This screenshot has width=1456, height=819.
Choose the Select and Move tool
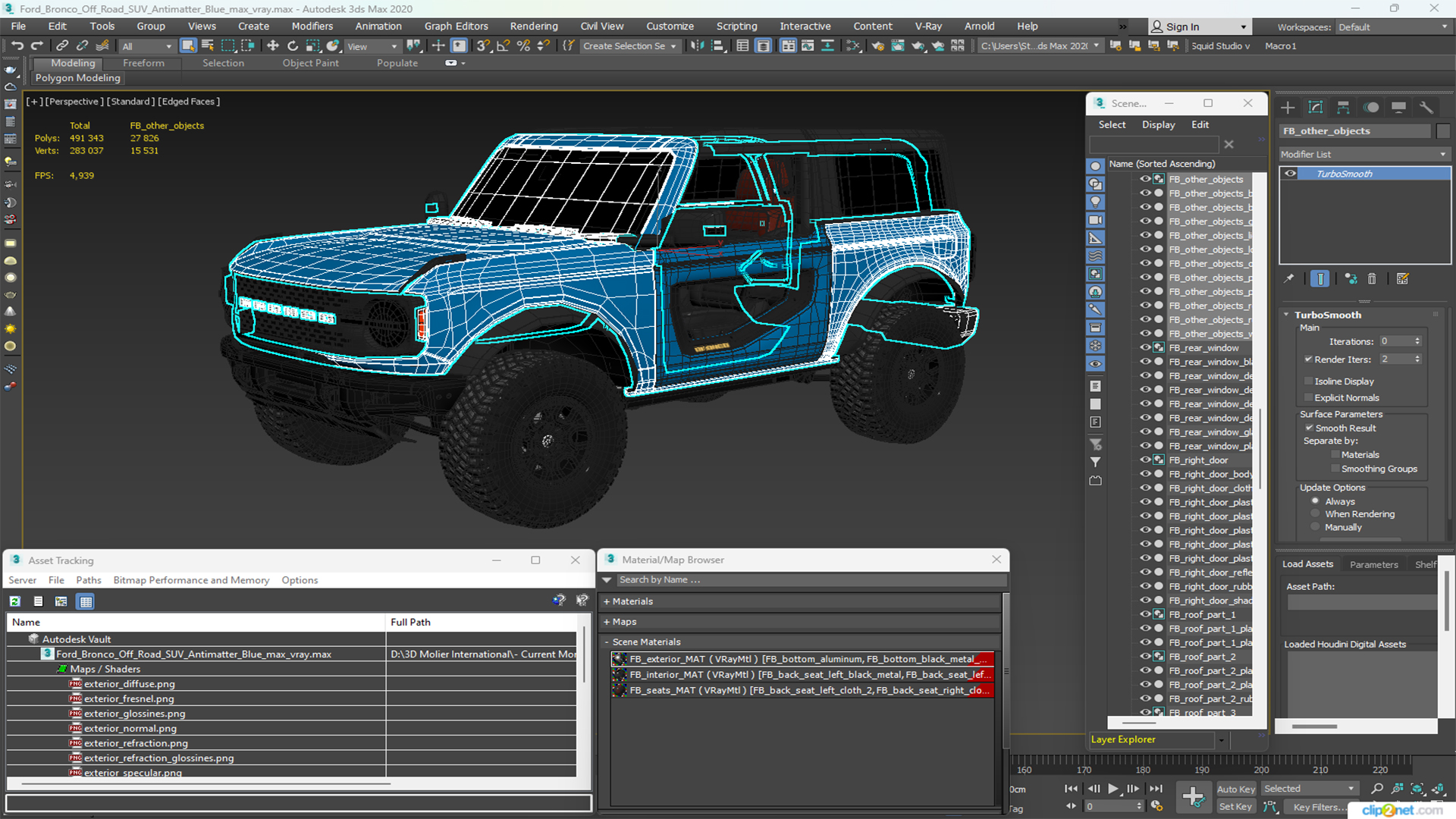[x=273, y=46]
